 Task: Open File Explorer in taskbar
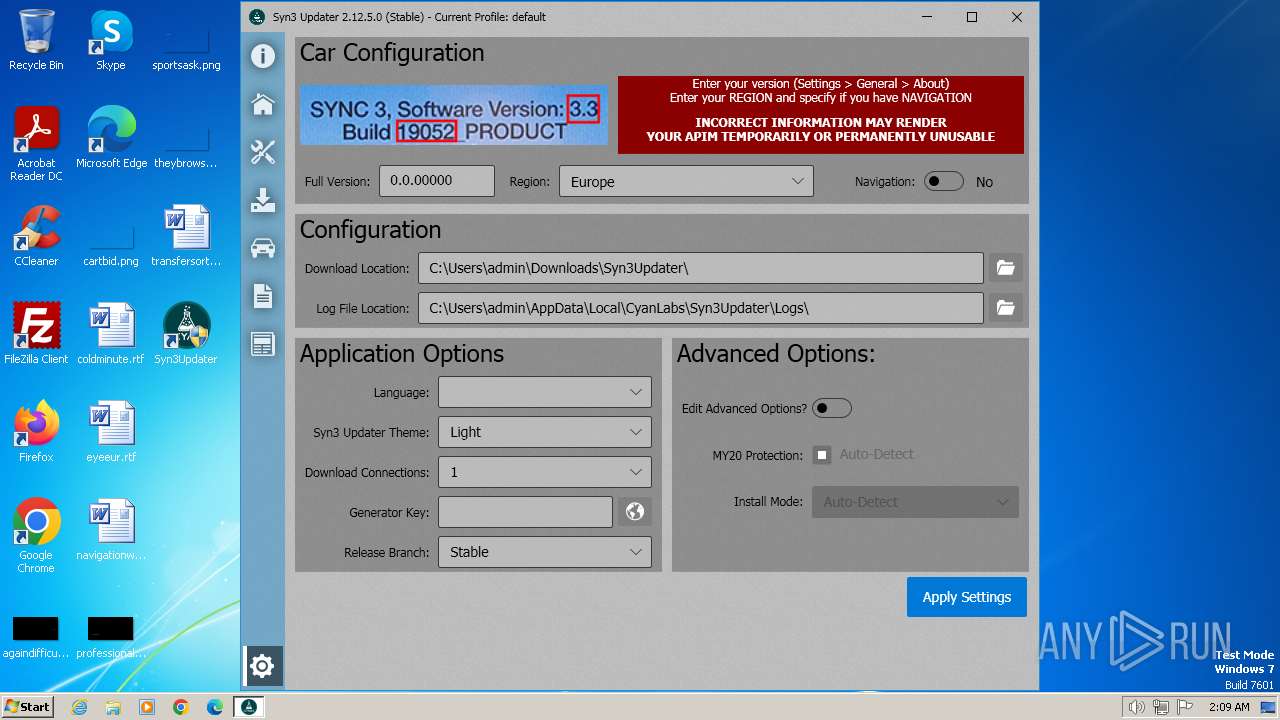point(113,707)
